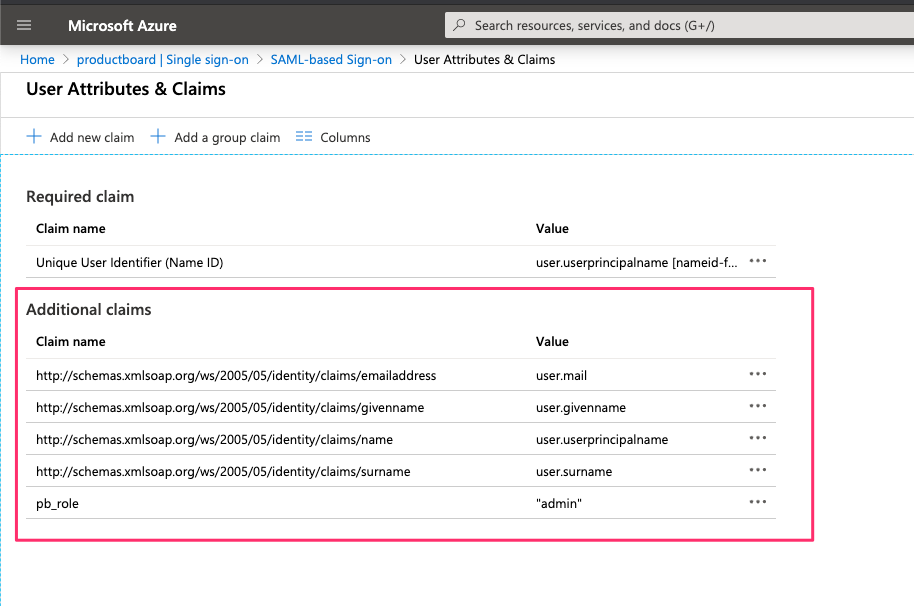Select the emailaddress claim name
The width and height of the screenshot is (914, 606).
236,376
